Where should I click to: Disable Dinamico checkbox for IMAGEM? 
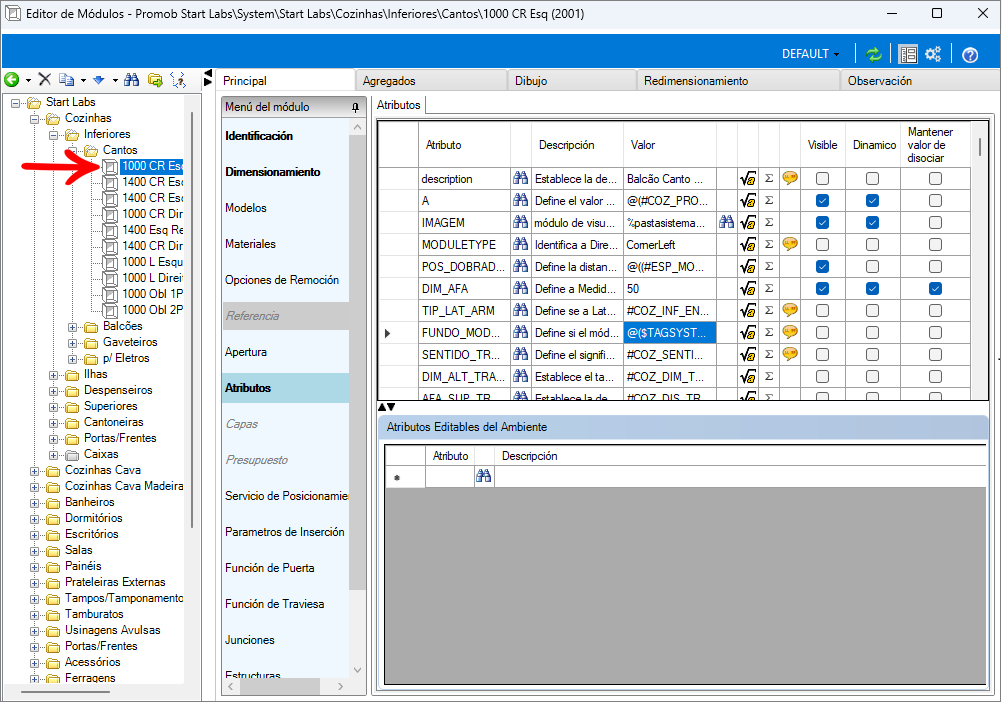[x=872, y=222]
